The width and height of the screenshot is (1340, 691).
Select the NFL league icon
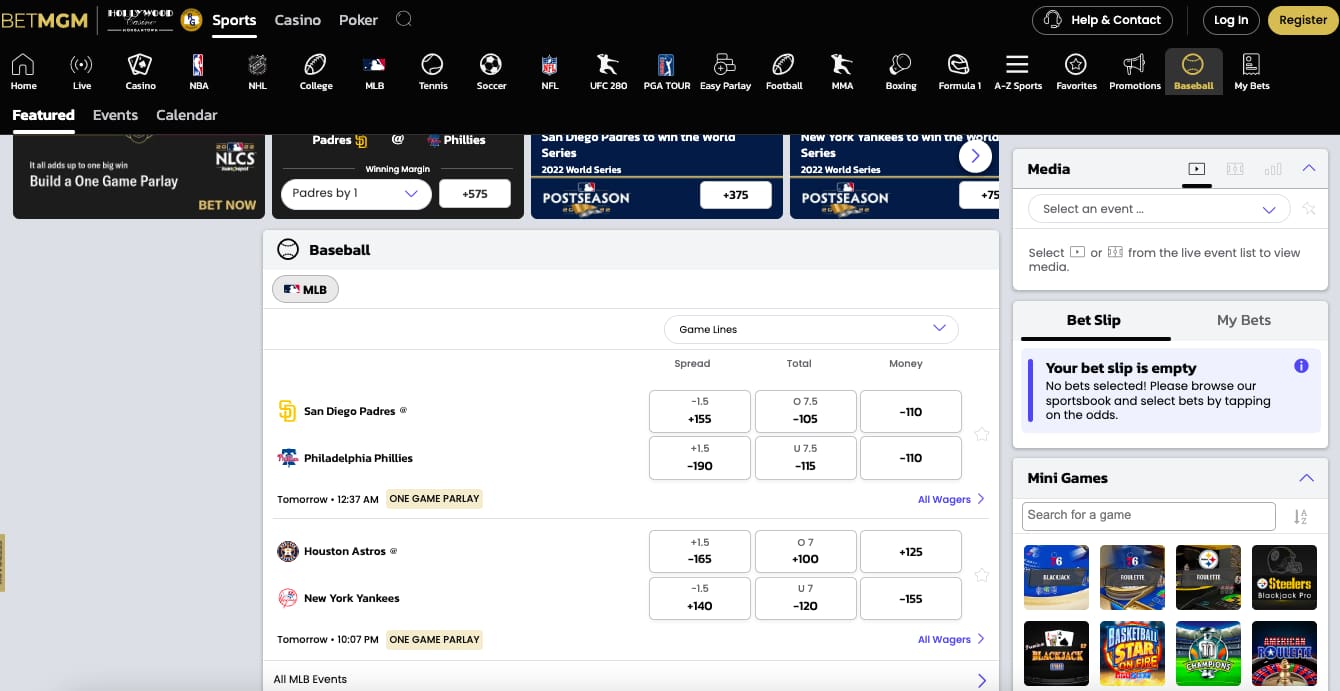tap(549, 72)
